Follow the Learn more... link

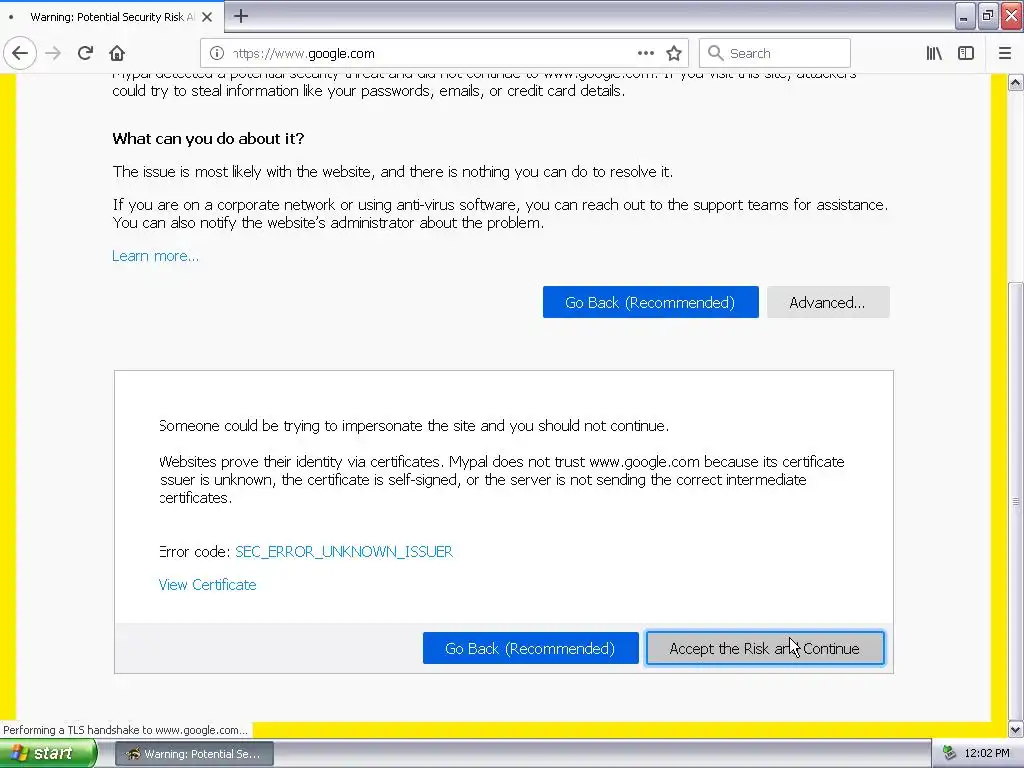(x=155, y=256)
